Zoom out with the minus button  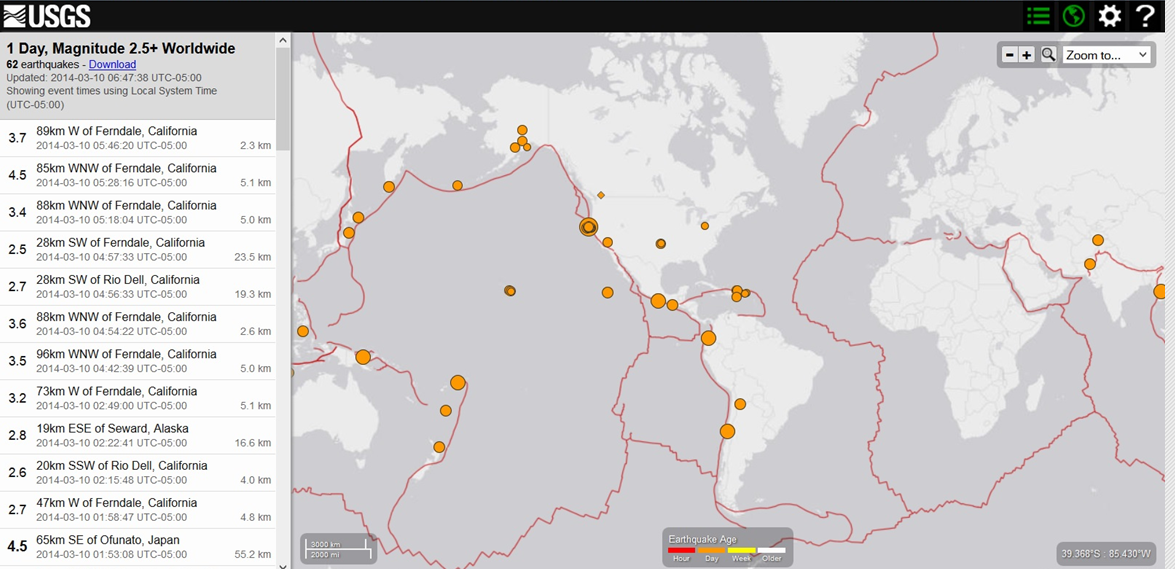pos(1009,55)
